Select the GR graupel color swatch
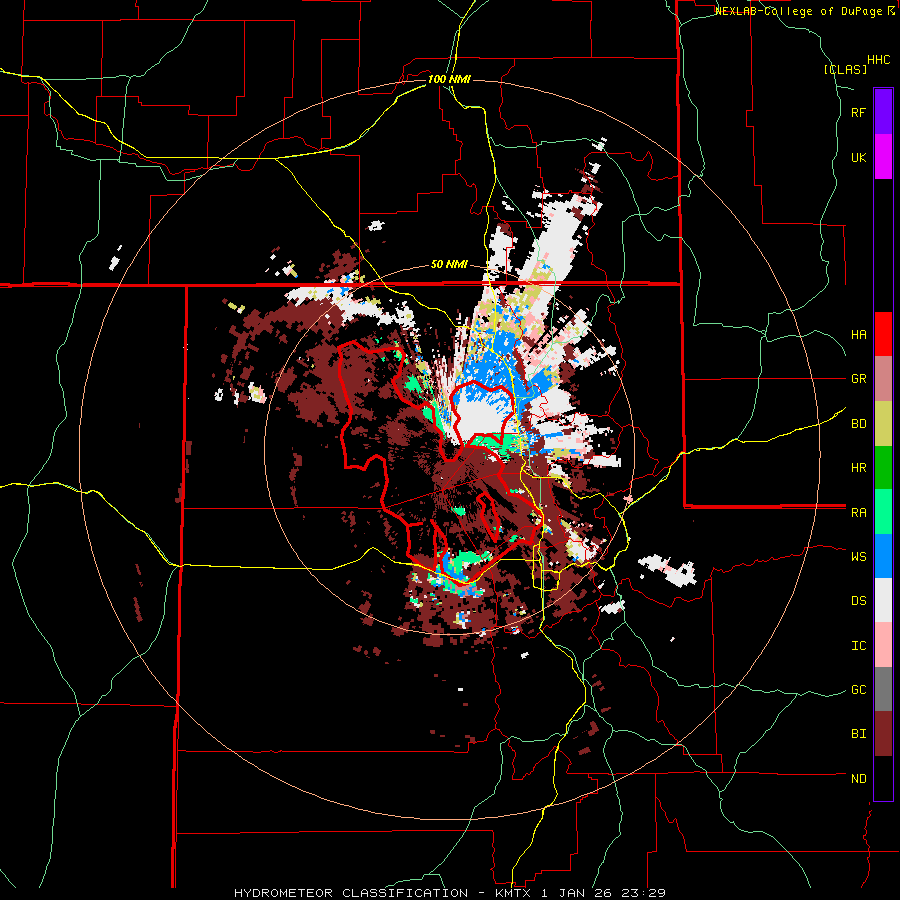This screenshot has height=900, width=900. (x=883, y=379)
